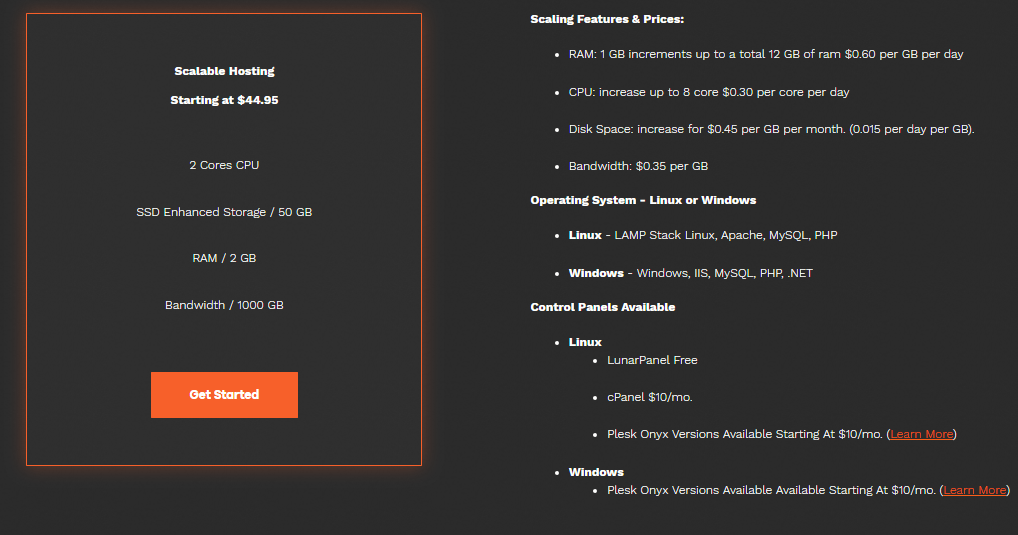Click SSD Enhanced Storage / 50 GB text
1018x535 pixels.
coord(224,212)
